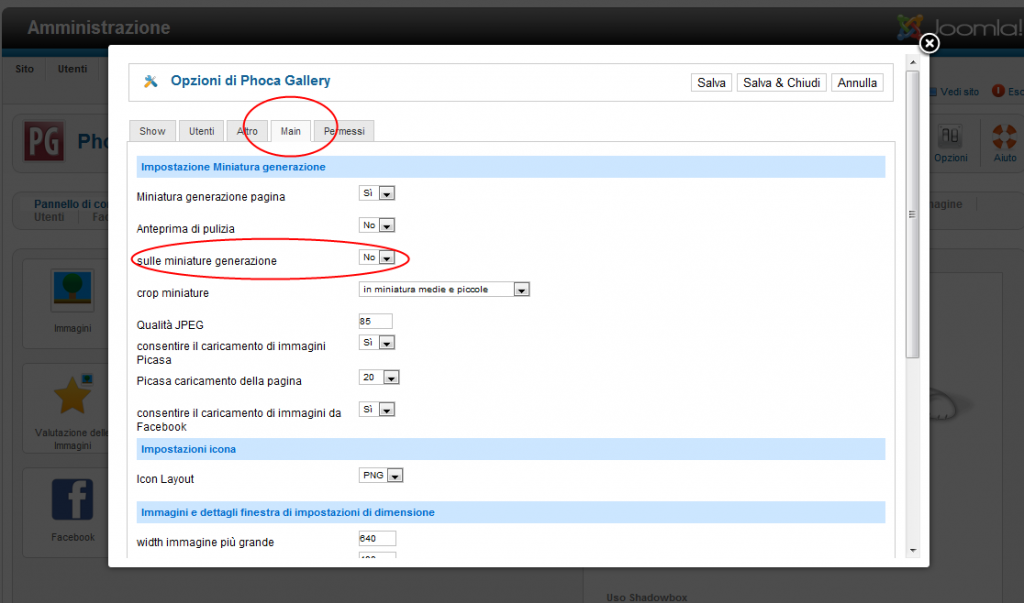The image size is (1024, 603).
Task: Click the Annulla button
Action: coord(857,83)
